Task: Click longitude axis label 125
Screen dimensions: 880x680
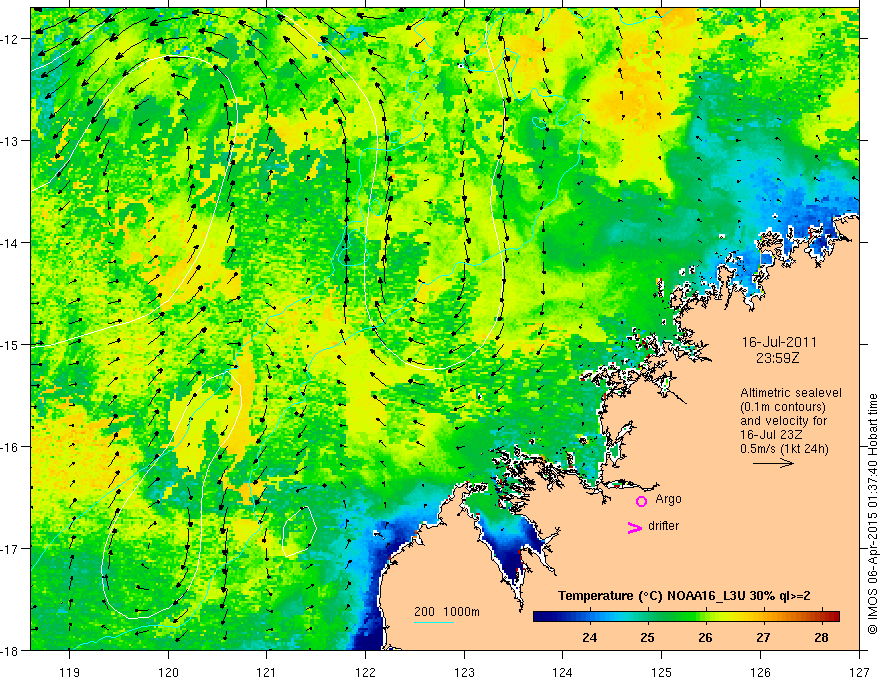Action: 662,672
